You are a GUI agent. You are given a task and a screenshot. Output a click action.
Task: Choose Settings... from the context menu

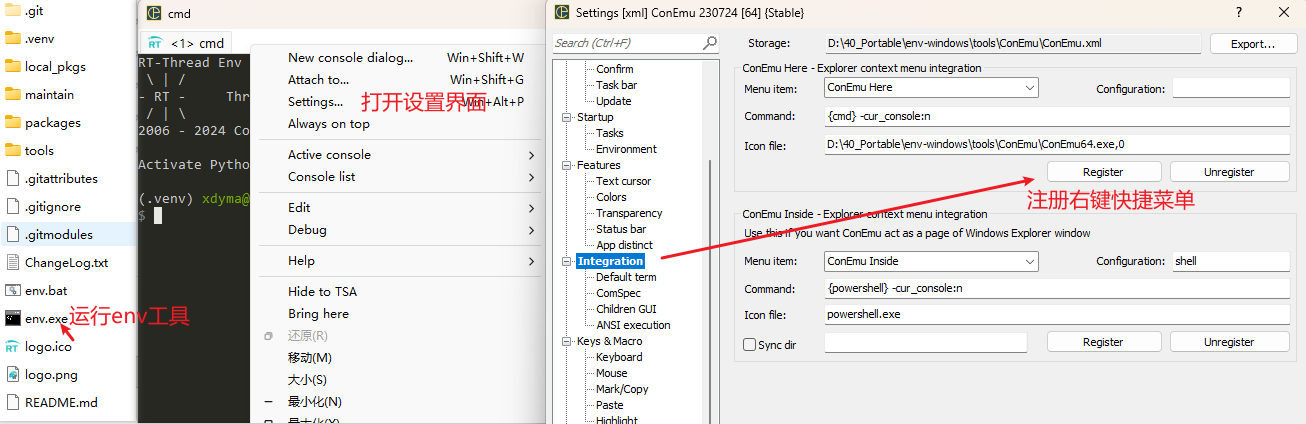pyautogui.click(x=315, y=102)
